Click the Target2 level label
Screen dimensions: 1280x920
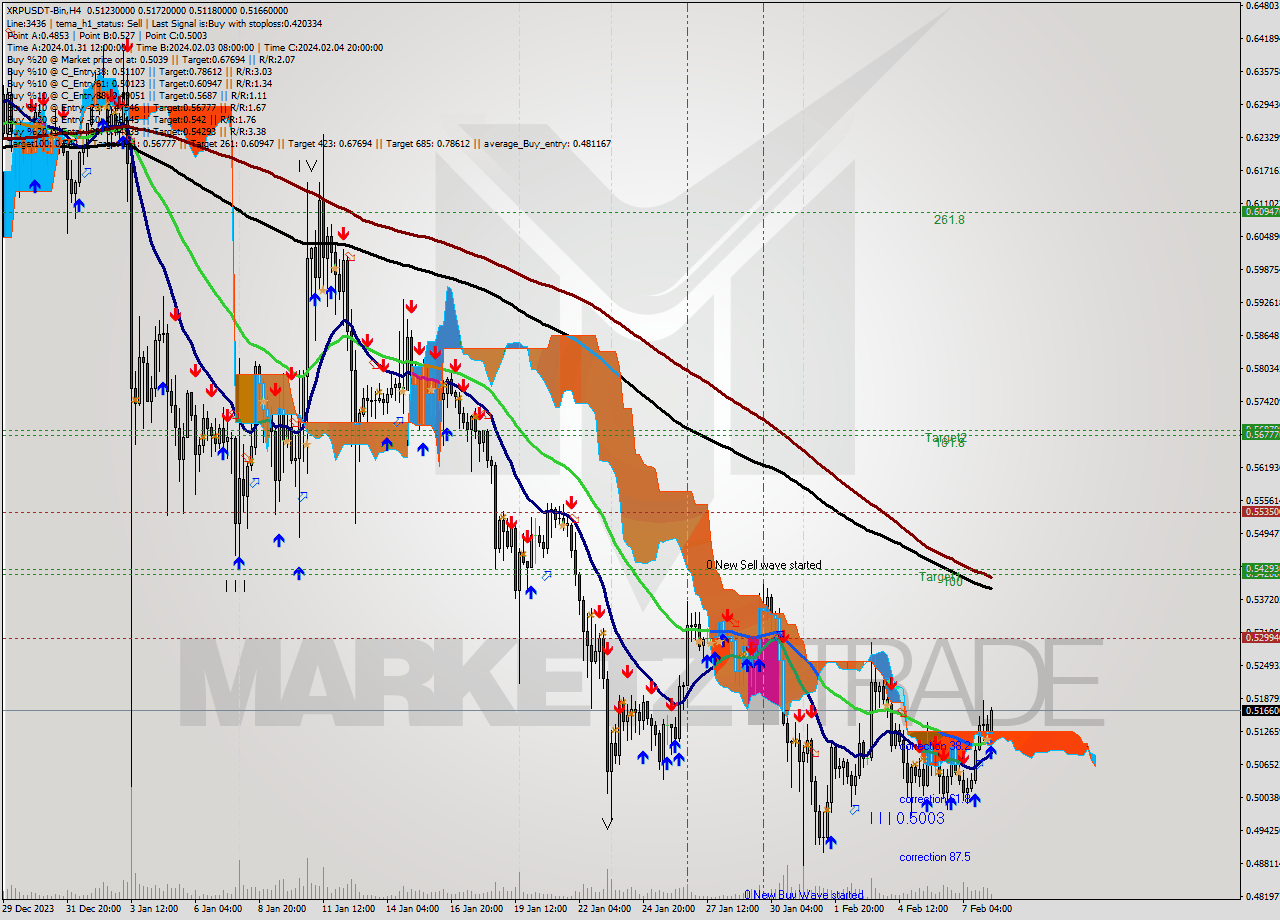point(945,437)
